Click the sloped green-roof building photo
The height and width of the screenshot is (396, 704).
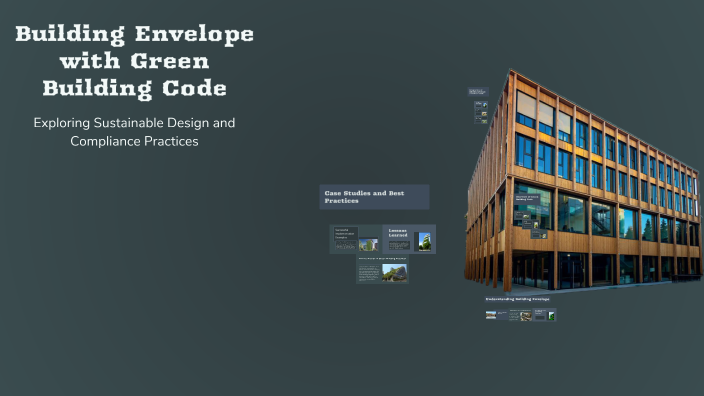[x=394, y=273]
